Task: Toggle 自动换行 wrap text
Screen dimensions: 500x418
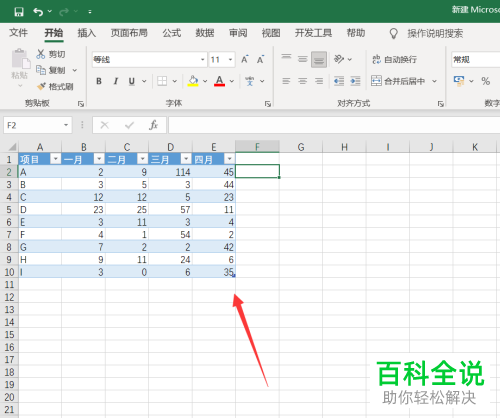Action: point(394,59)
